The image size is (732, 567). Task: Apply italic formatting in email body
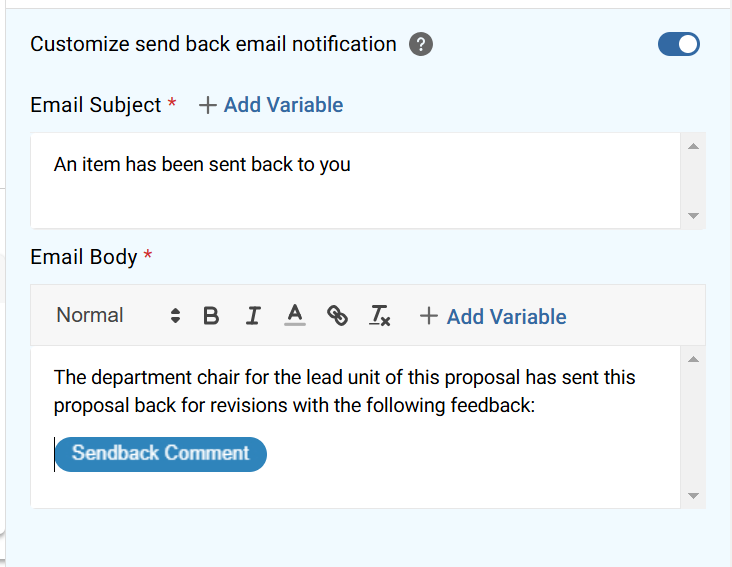tap(253, 316)
